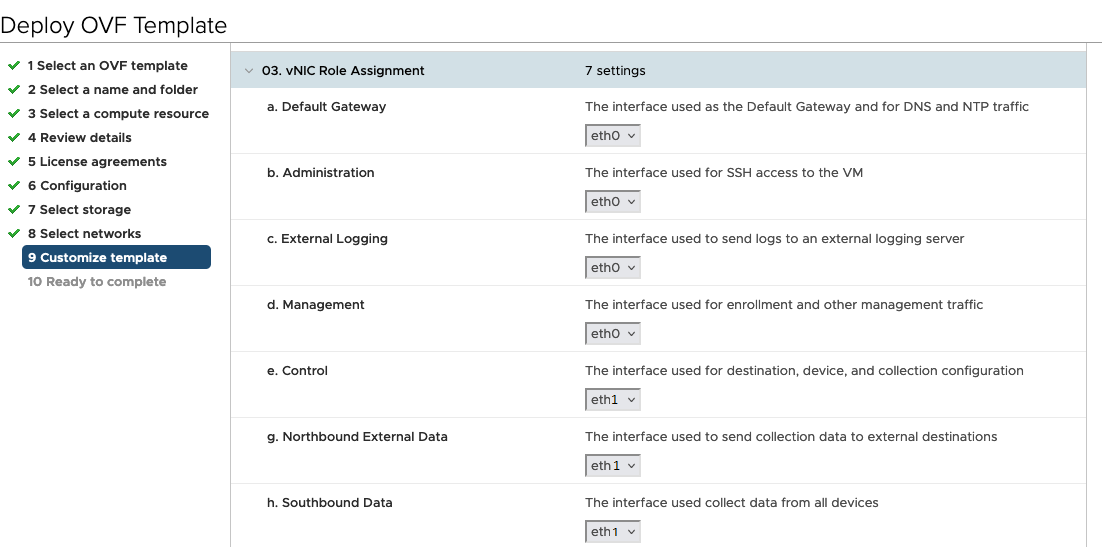Select the highlighted Customize template step
Screen dimensions: 1106x547
coord(116,258)
